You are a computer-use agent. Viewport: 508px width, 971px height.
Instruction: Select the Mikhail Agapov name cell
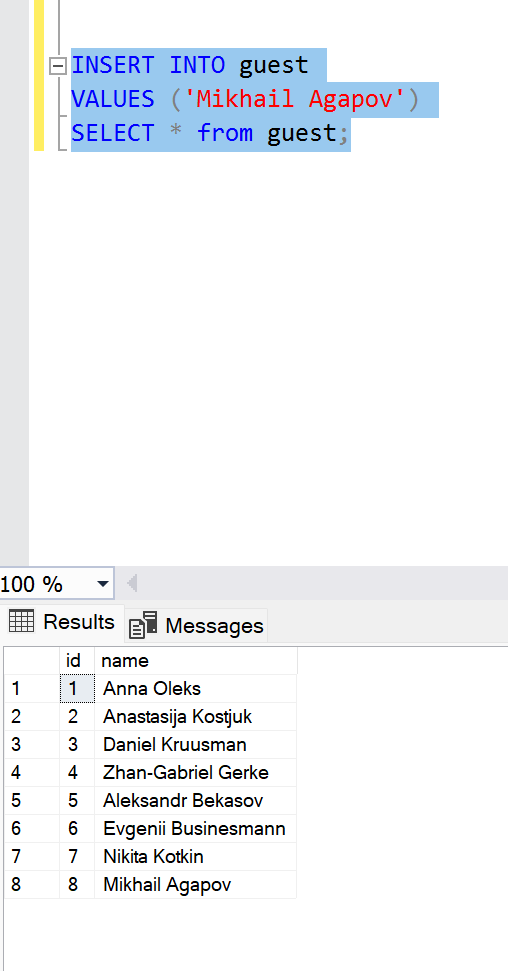[x=196, y=884]
